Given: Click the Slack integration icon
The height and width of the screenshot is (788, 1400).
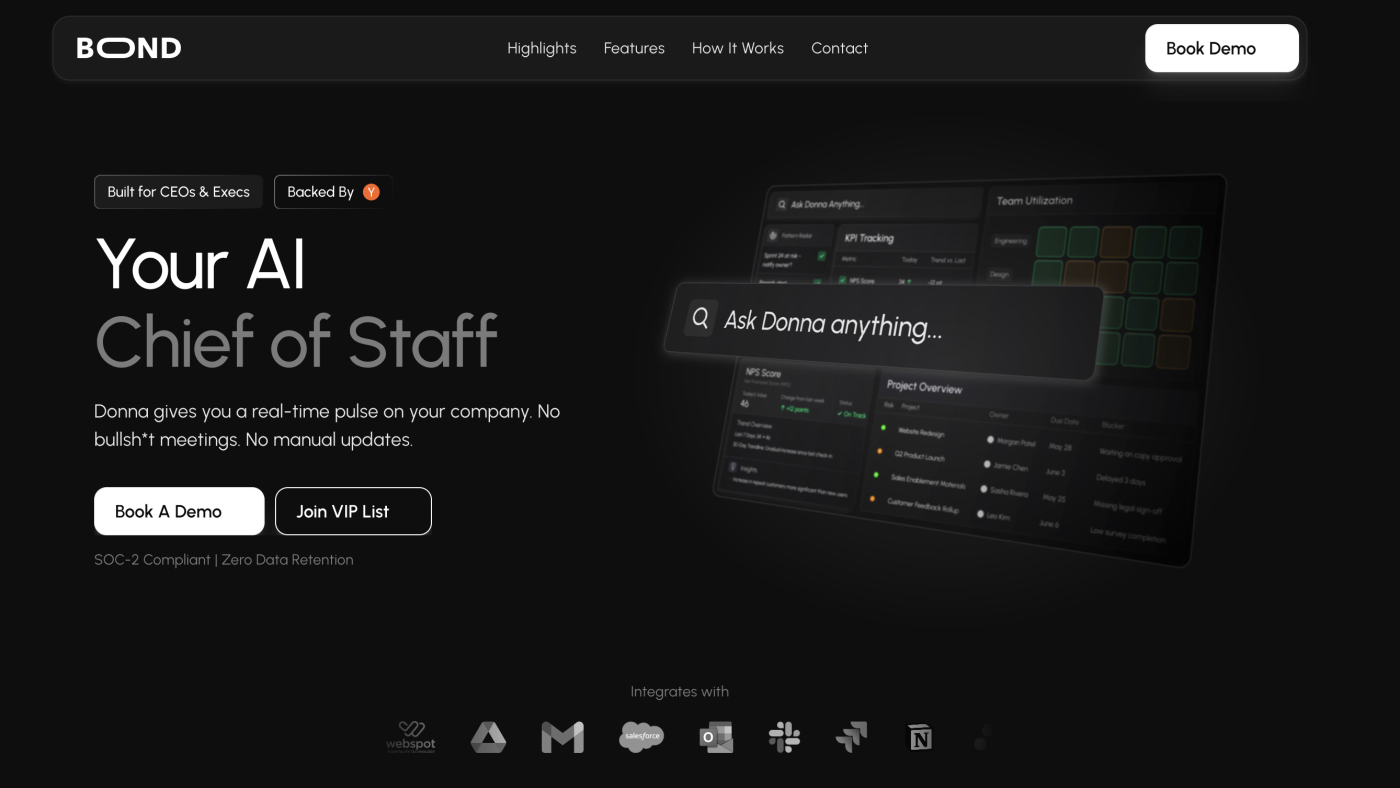Looking at the screenshot, I should coord(784,738).
